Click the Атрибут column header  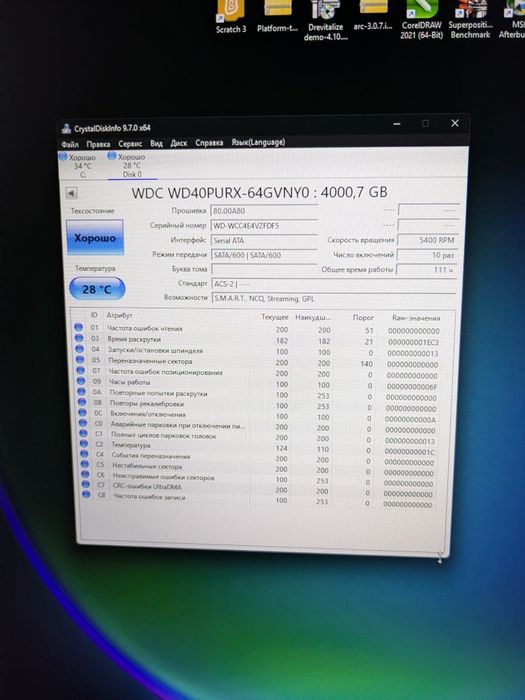pyautogui.click(x=119, y=315)
